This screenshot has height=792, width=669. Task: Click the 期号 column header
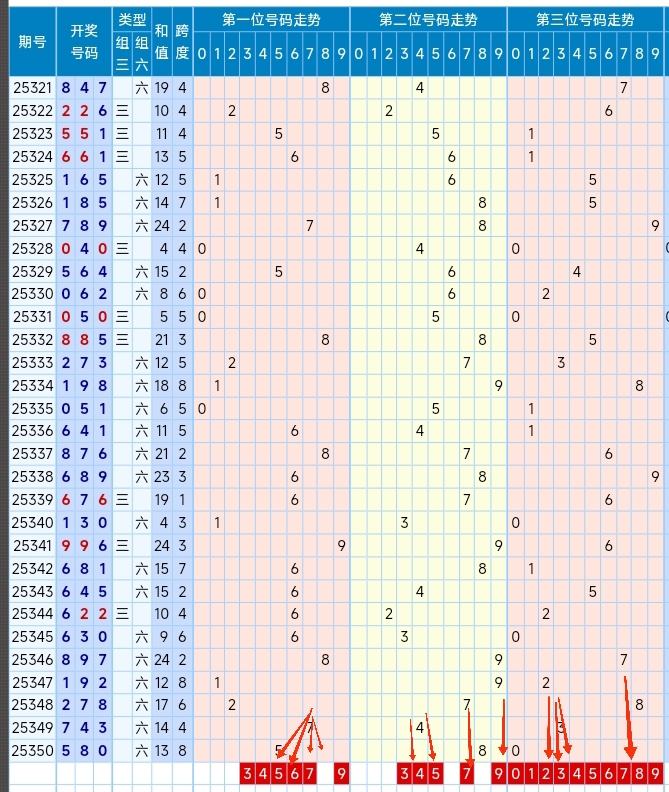(32, 42)
